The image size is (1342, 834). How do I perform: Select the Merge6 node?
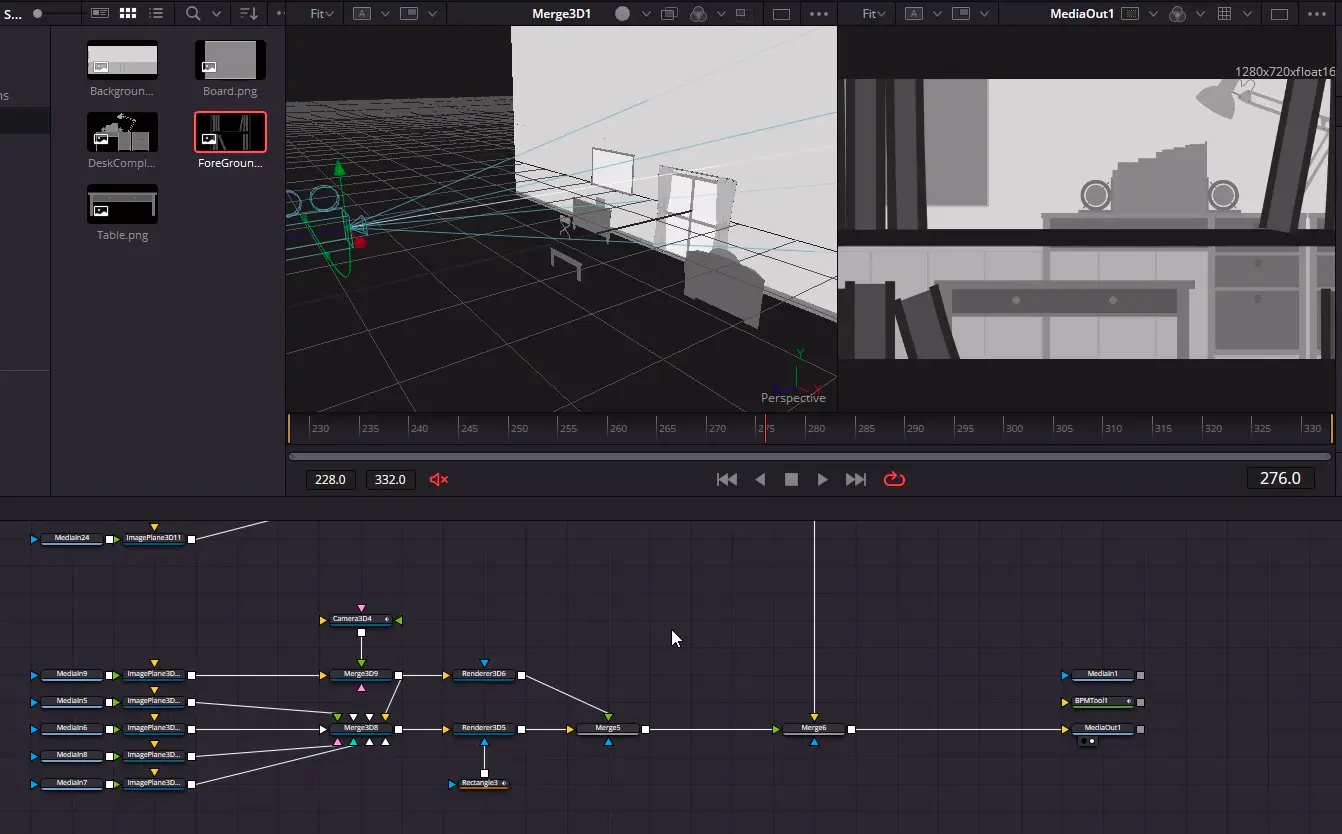[814, 729]
